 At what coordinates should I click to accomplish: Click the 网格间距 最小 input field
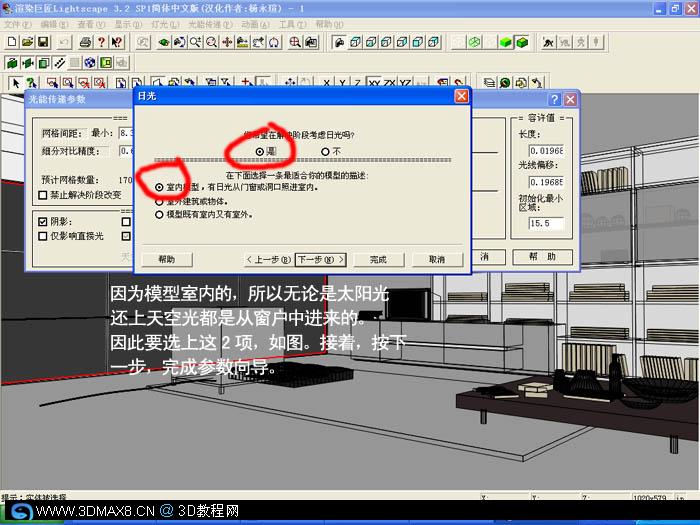126,133
